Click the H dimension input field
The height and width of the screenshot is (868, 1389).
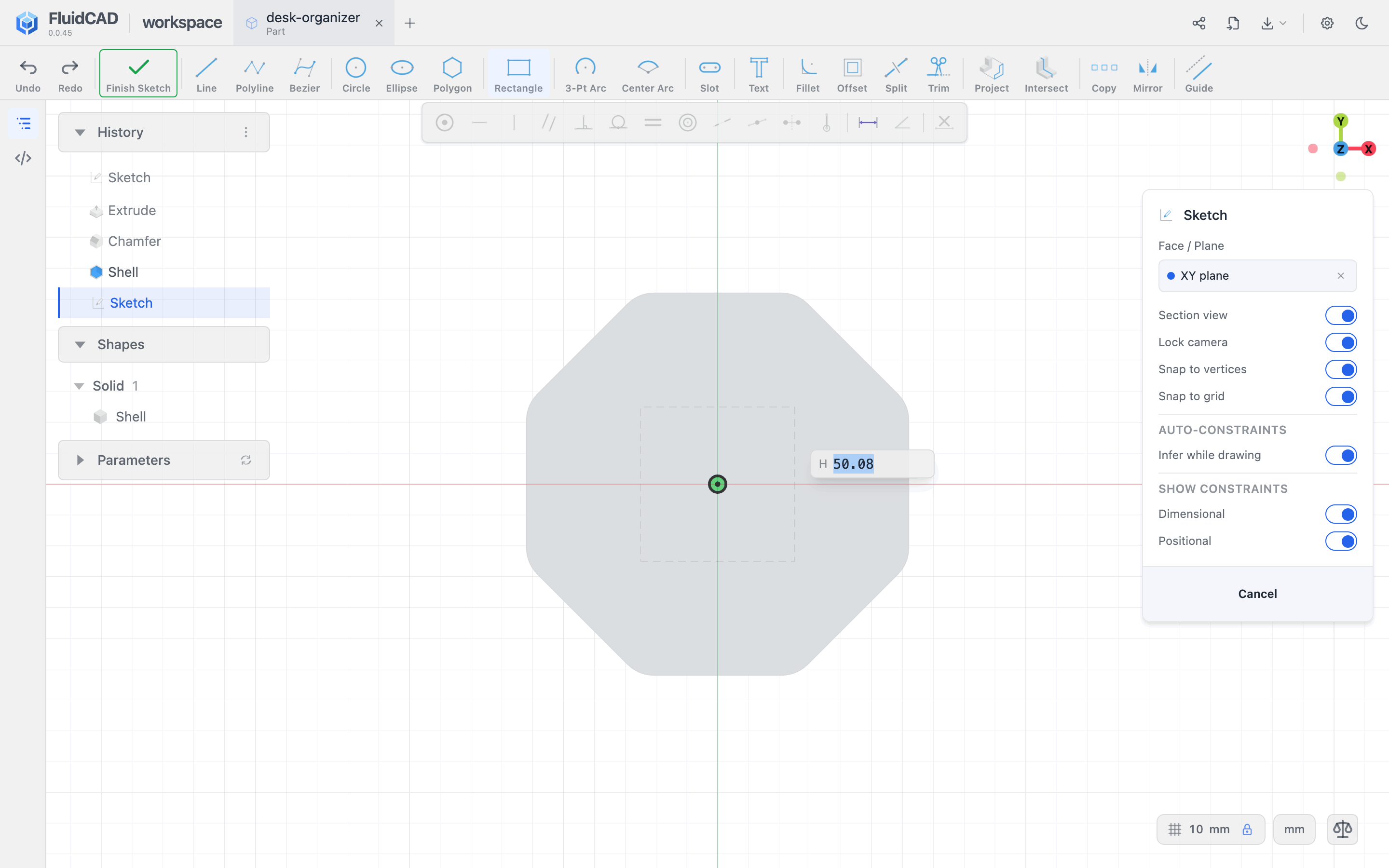coord(872,464)
